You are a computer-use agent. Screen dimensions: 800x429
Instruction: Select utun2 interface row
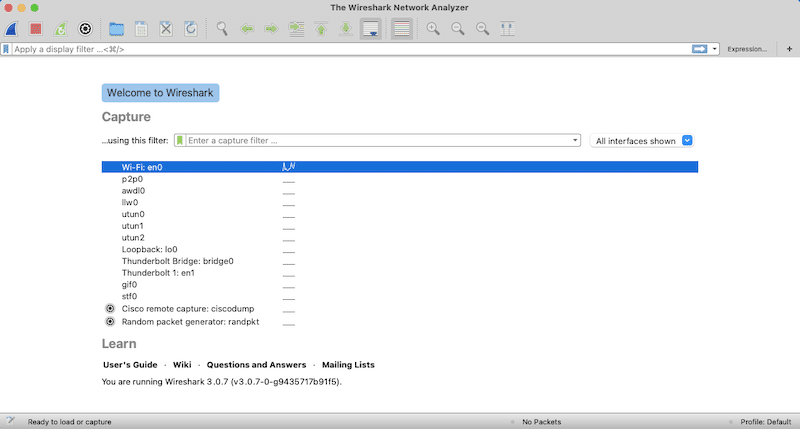[399, 238]
